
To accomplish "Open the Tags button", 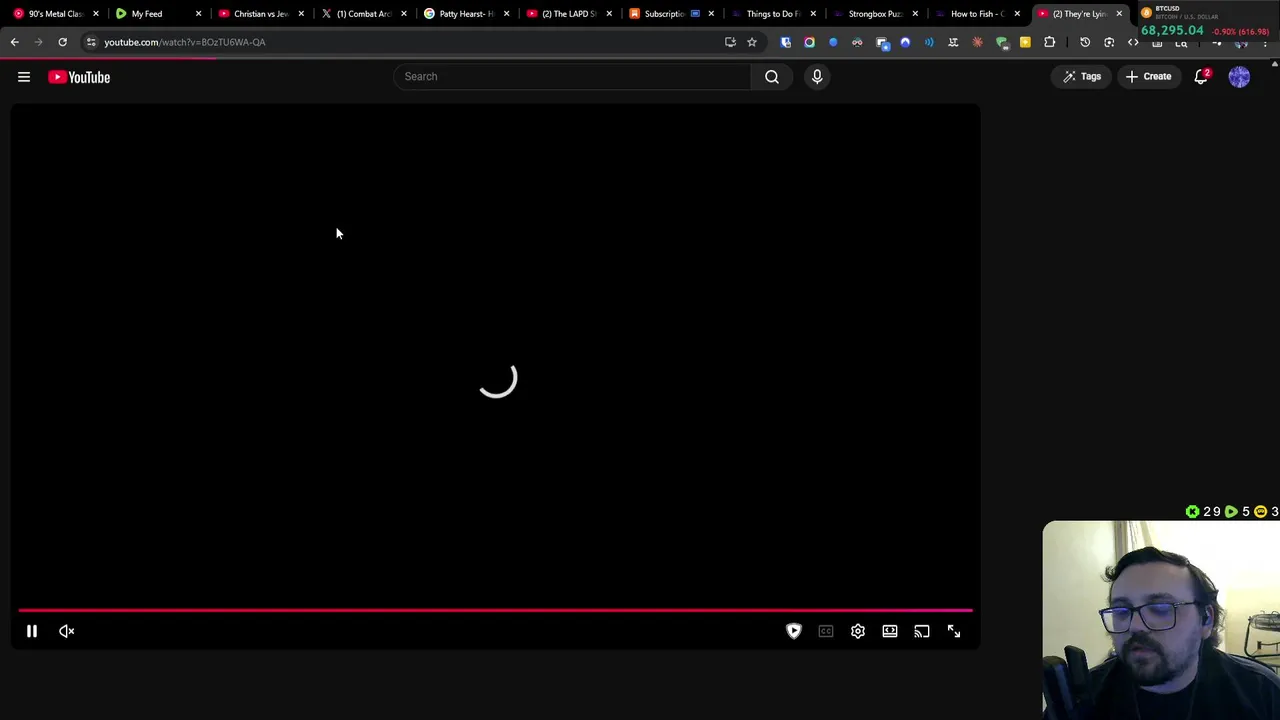I will pos(1082,77).
